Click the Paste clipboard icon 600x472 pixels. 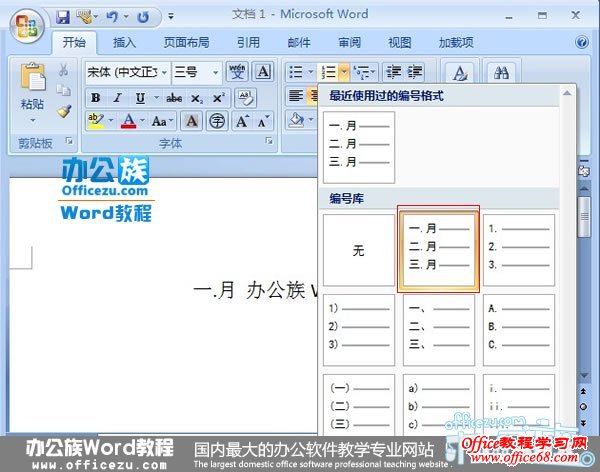[x=32, y=80]
